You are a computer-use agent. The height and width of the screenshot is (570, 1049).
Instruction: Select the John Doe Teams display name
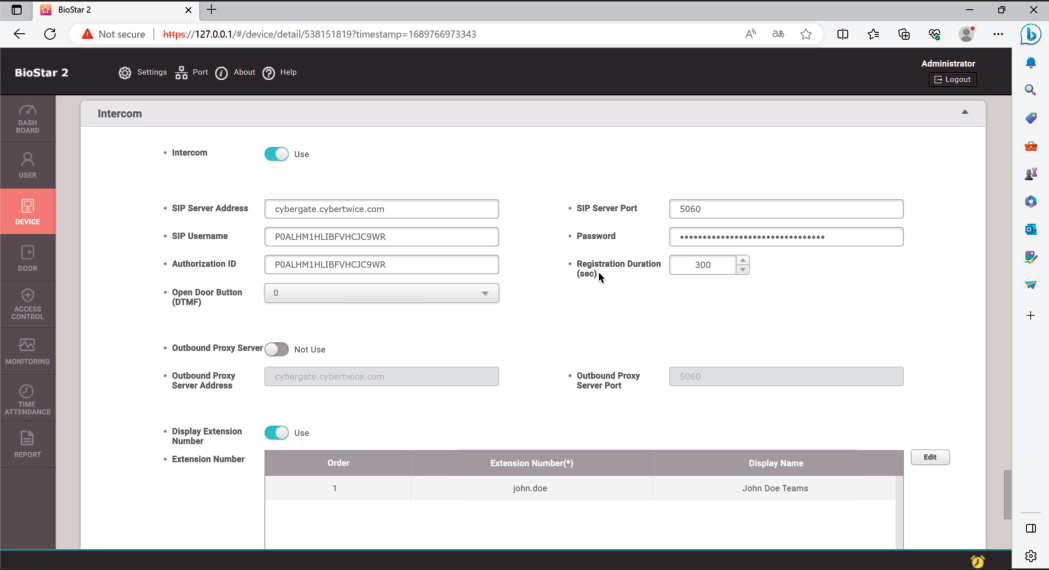pyautogui.click(x=775, y=488)
